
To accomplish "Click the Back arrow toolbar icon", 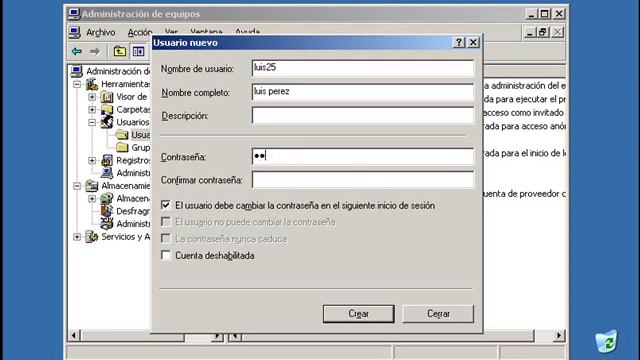I will pos(77,51).
